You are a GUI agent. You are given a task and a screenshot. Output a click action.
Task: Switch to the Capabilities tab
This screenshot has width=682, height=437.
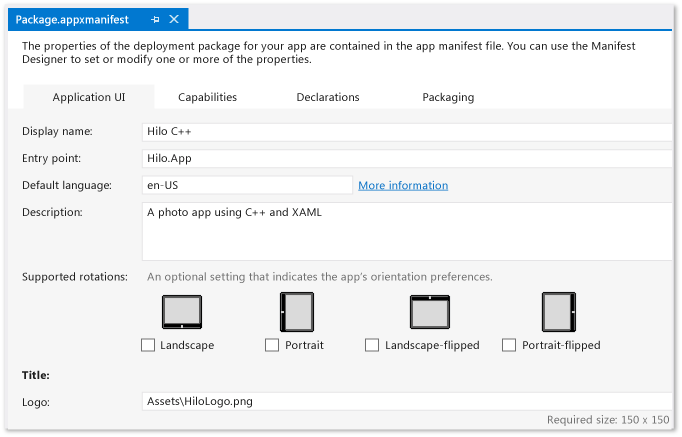click(x=207, y=97)
